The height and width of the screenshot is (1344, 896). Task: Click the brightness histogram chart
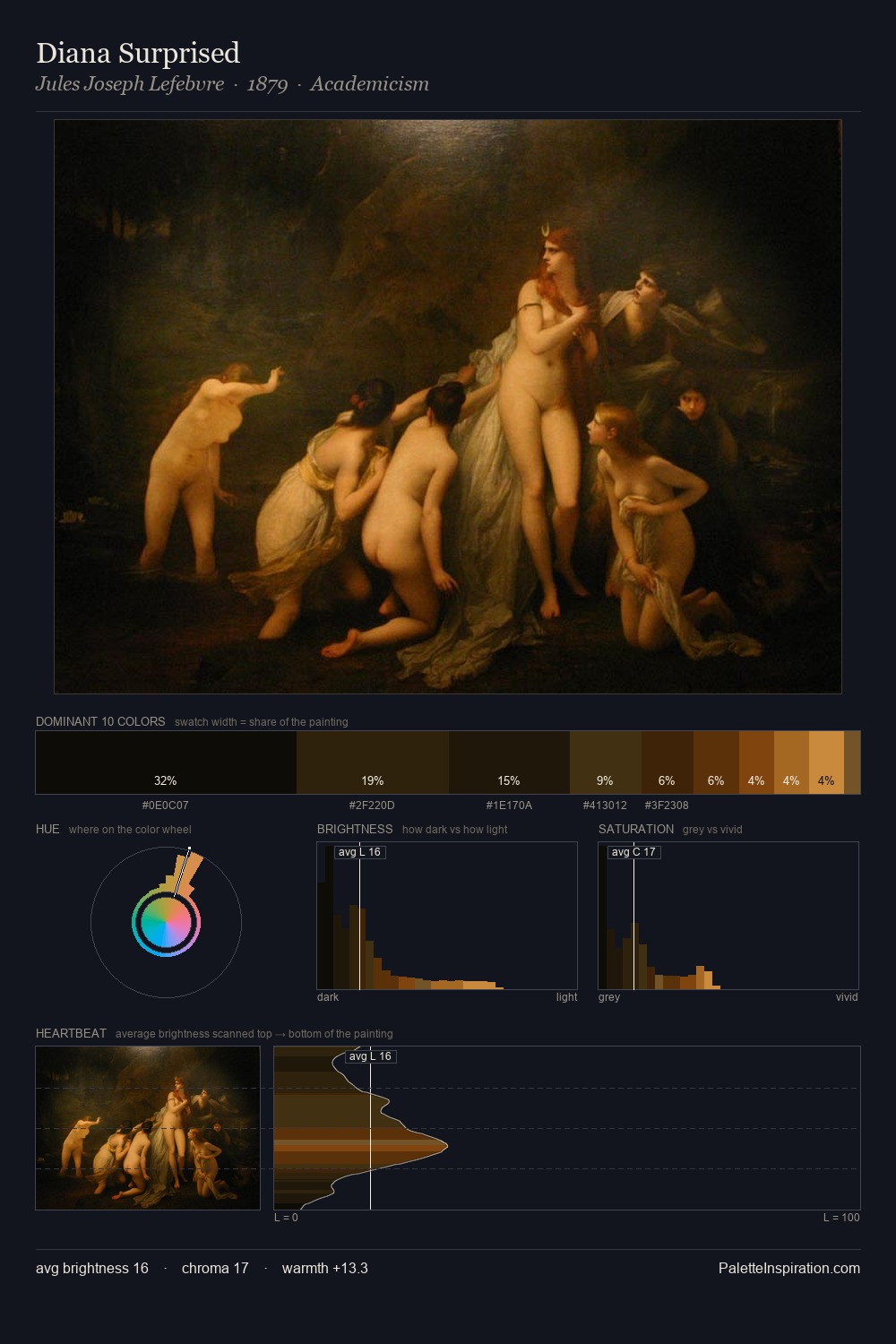(447, 916)
